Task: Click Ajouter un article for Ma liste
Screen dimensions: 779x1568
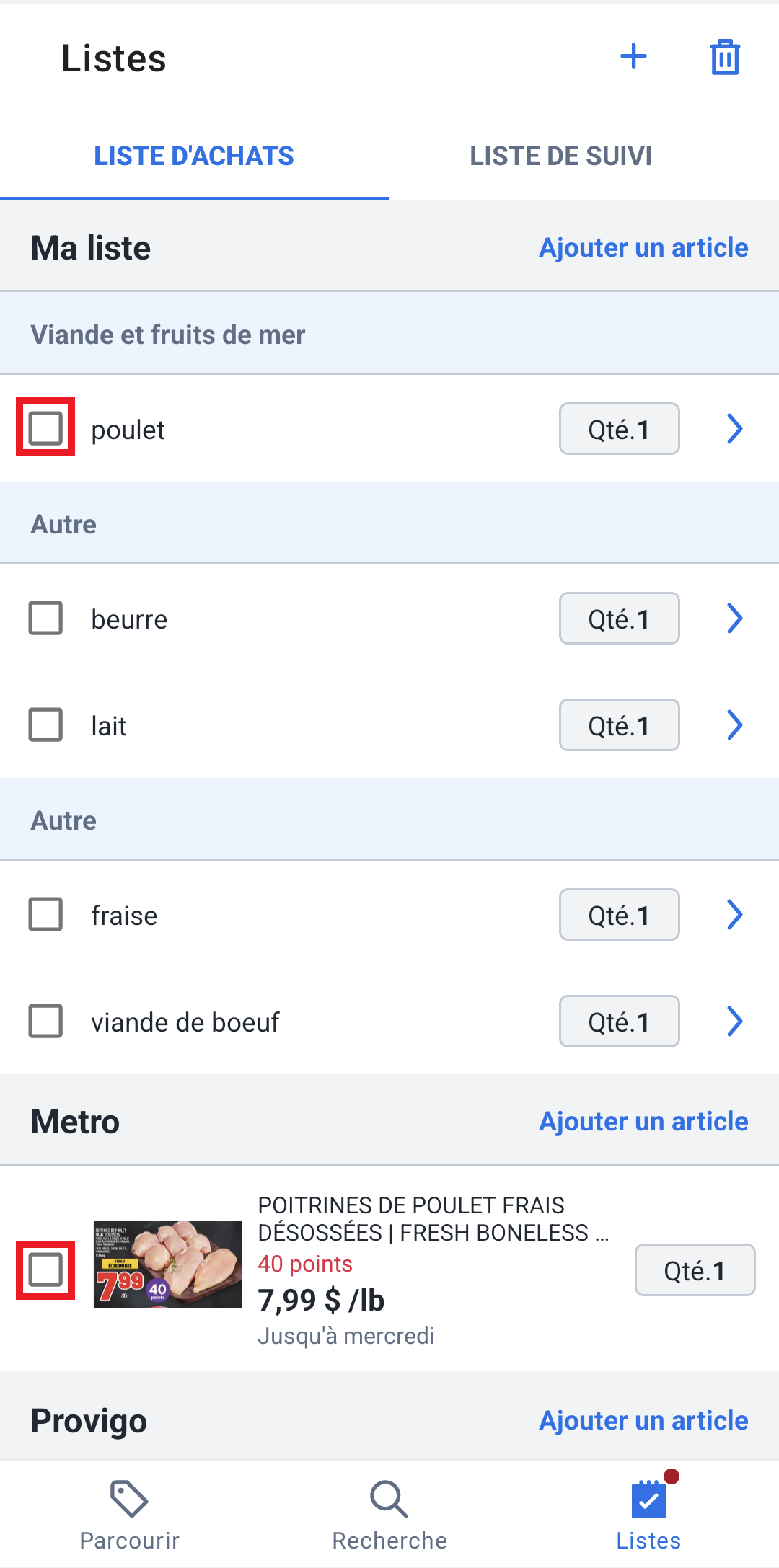Action: [x=643, y=247]
